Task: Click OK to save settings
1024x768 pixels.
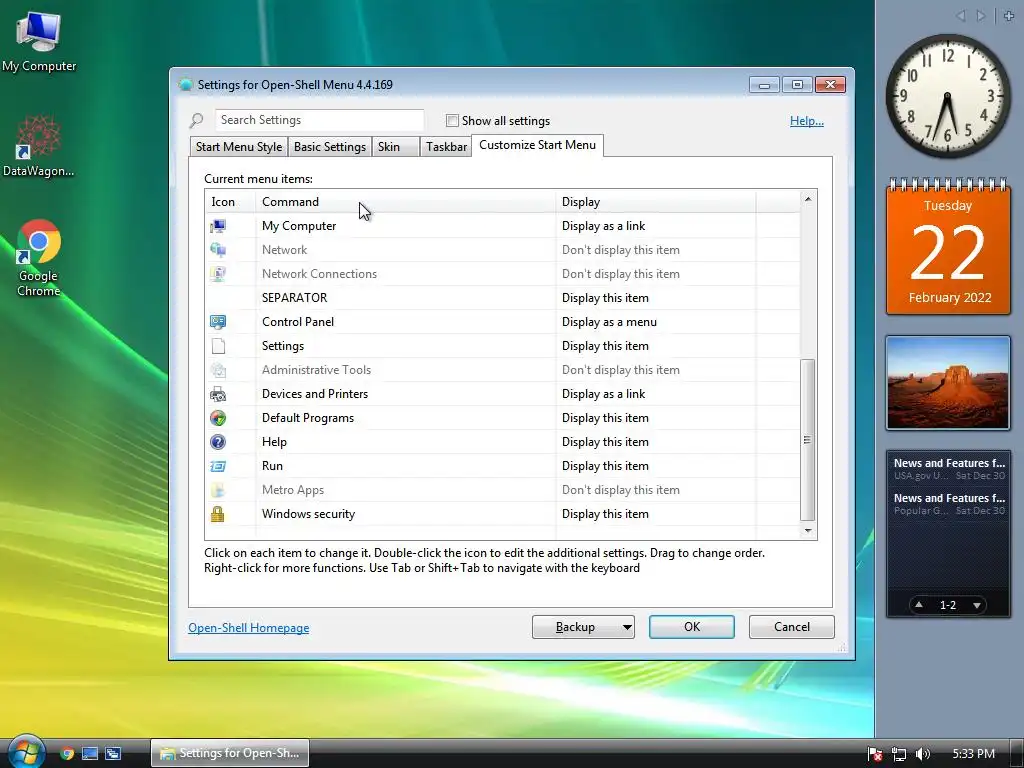Action: pyautogui.click(x=692, y=627)
